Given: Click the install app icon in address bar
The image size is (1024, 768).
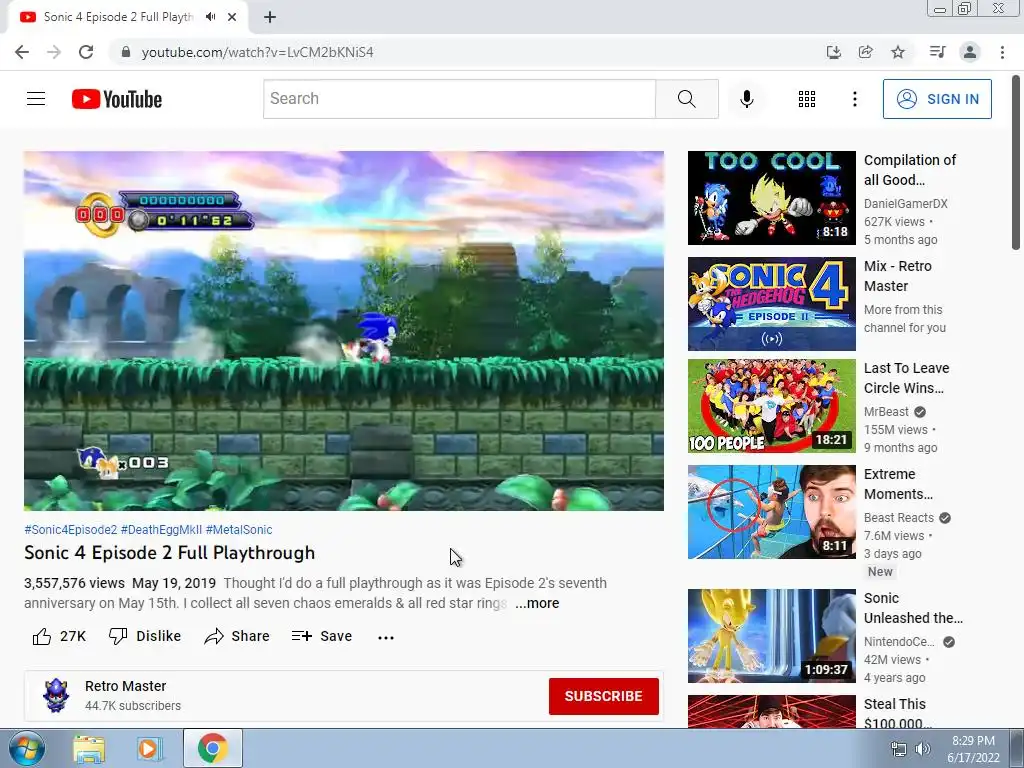Looking at the screenshot, I should click(x=834, y=52).
